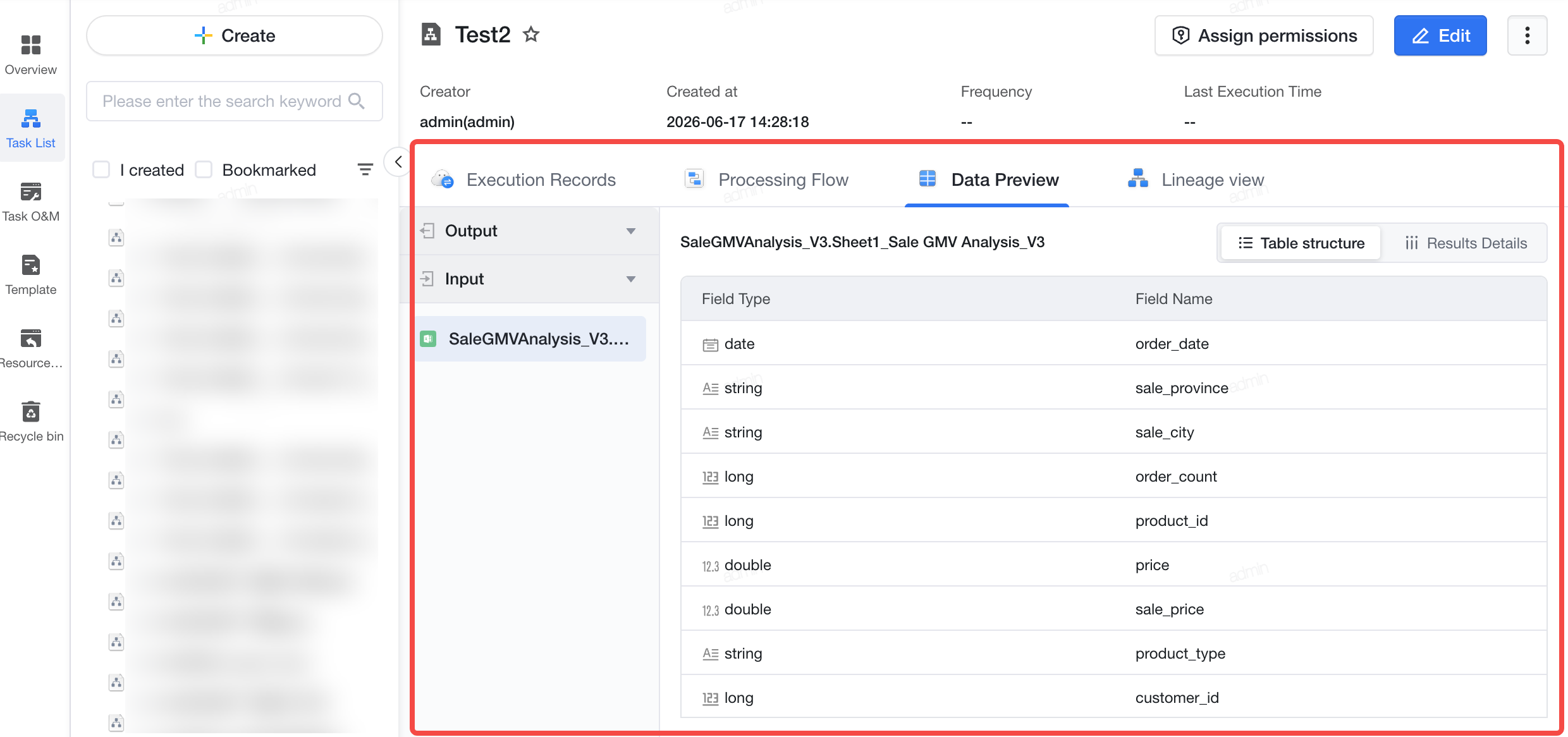Open the Resource sidebar section
Viewport: 1568px width, 737px height.
[x=30, y=348]
